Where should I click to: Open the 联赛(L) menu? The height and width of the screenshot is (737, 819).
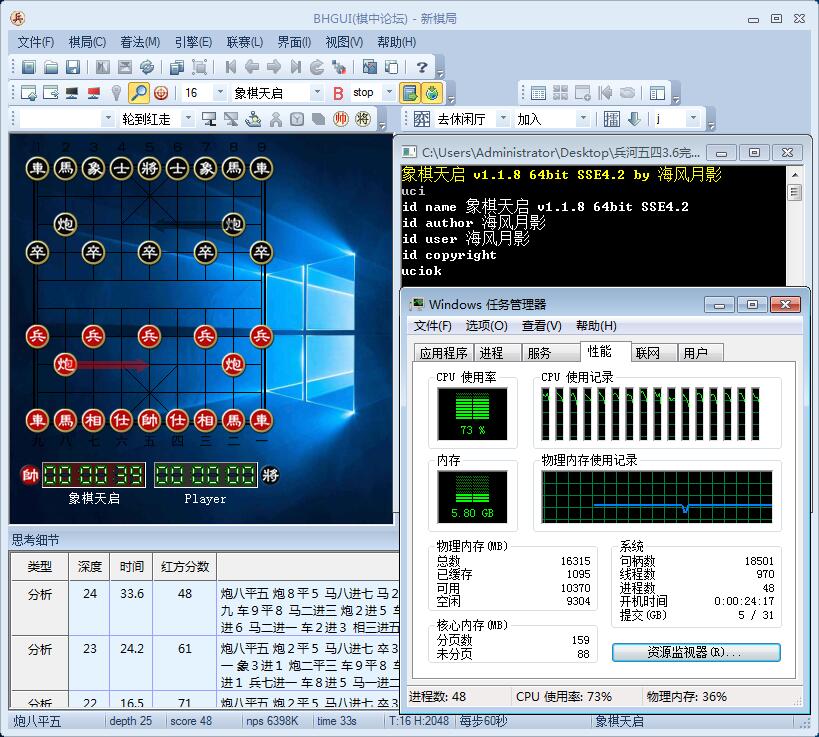[x=244, y=42]
